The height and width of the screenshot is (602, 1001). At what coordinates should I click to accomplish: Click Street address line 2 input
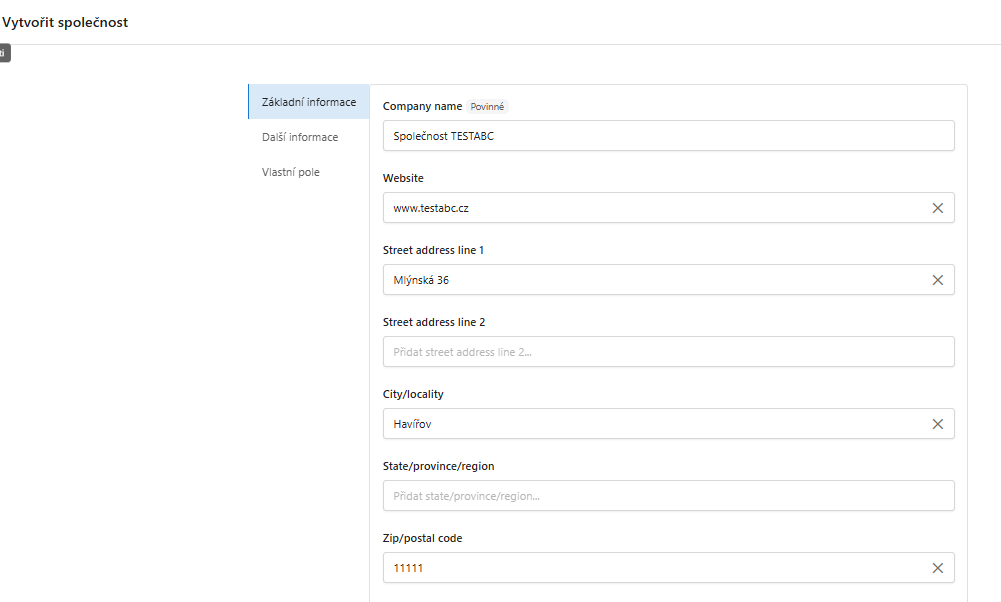point(668,352)
